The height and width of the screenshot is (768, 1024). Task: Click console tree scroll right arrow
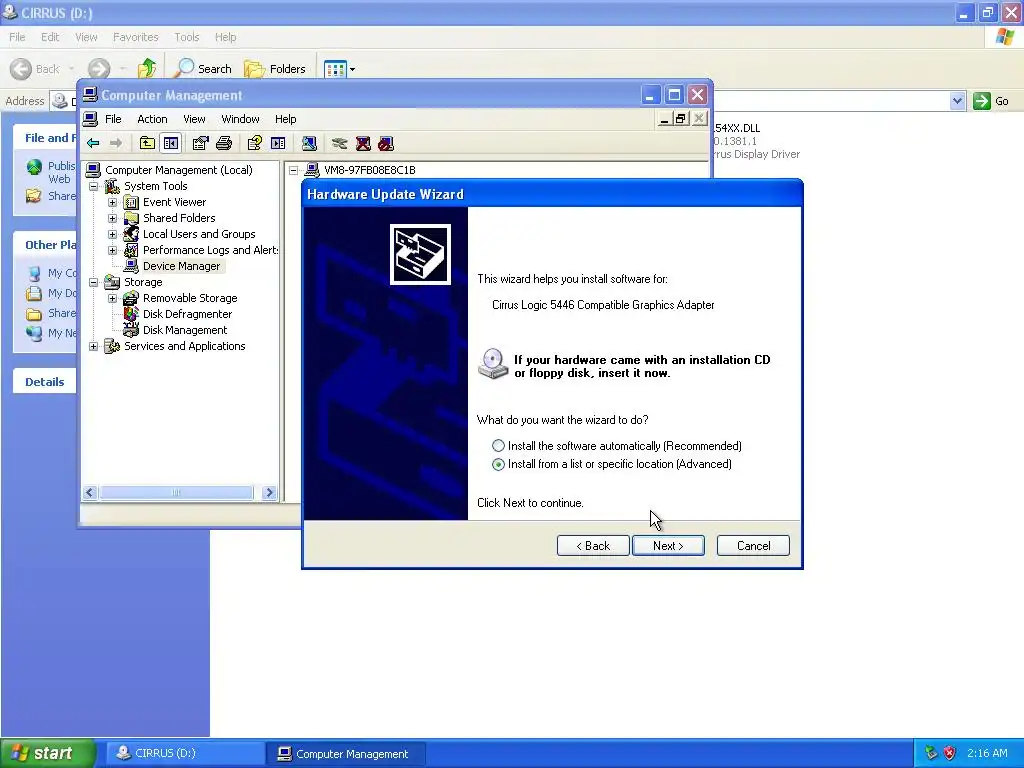coord(269,492)
